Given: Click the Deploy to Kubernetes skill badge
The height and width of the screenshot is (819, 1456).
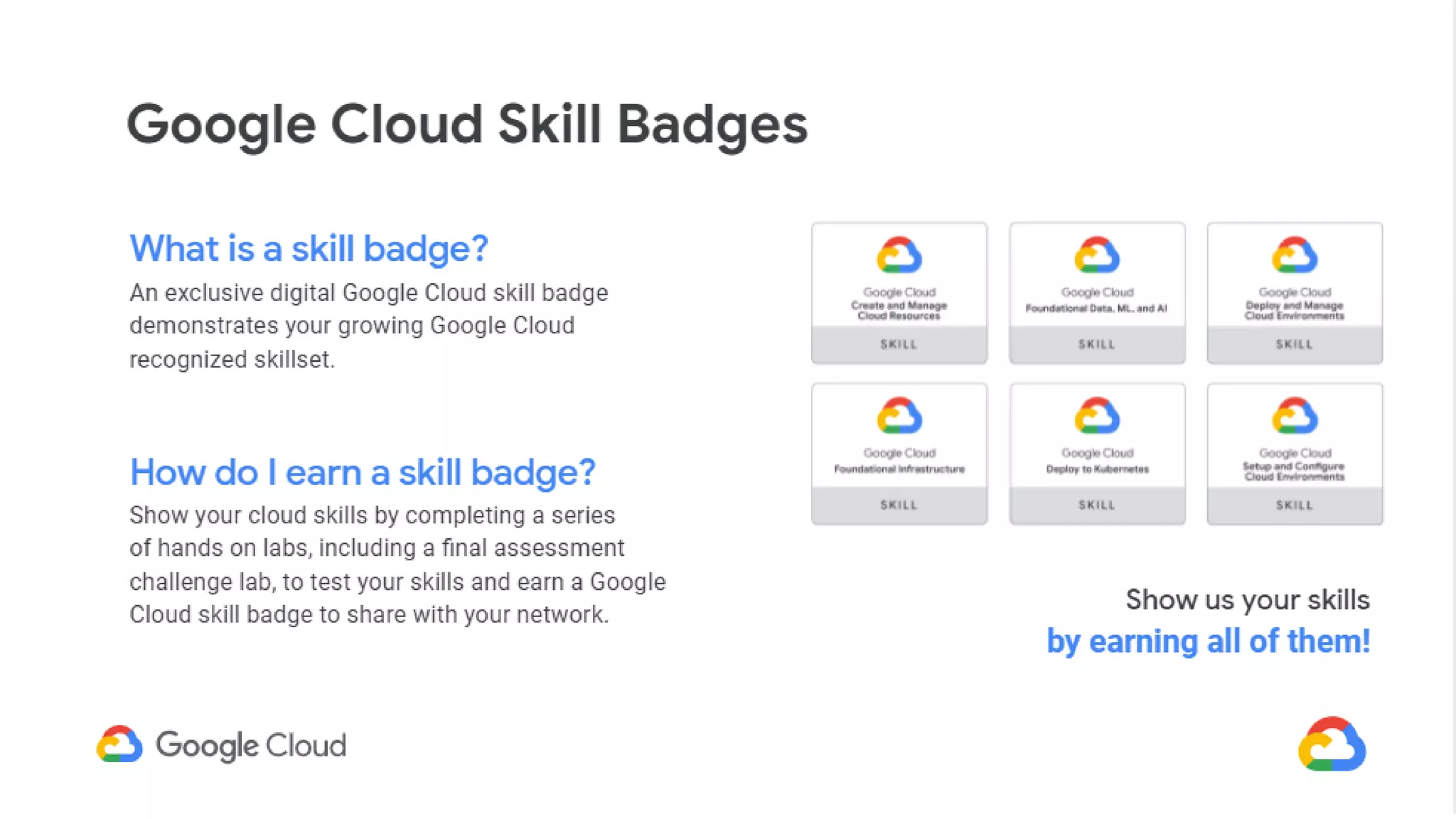Looking at the screenshot, I should point(1096,454).
